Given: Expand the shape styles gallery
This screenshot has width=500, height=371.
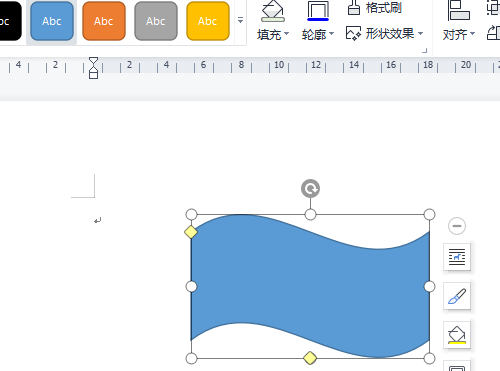Looking at the screenshot, I should 240,20.
